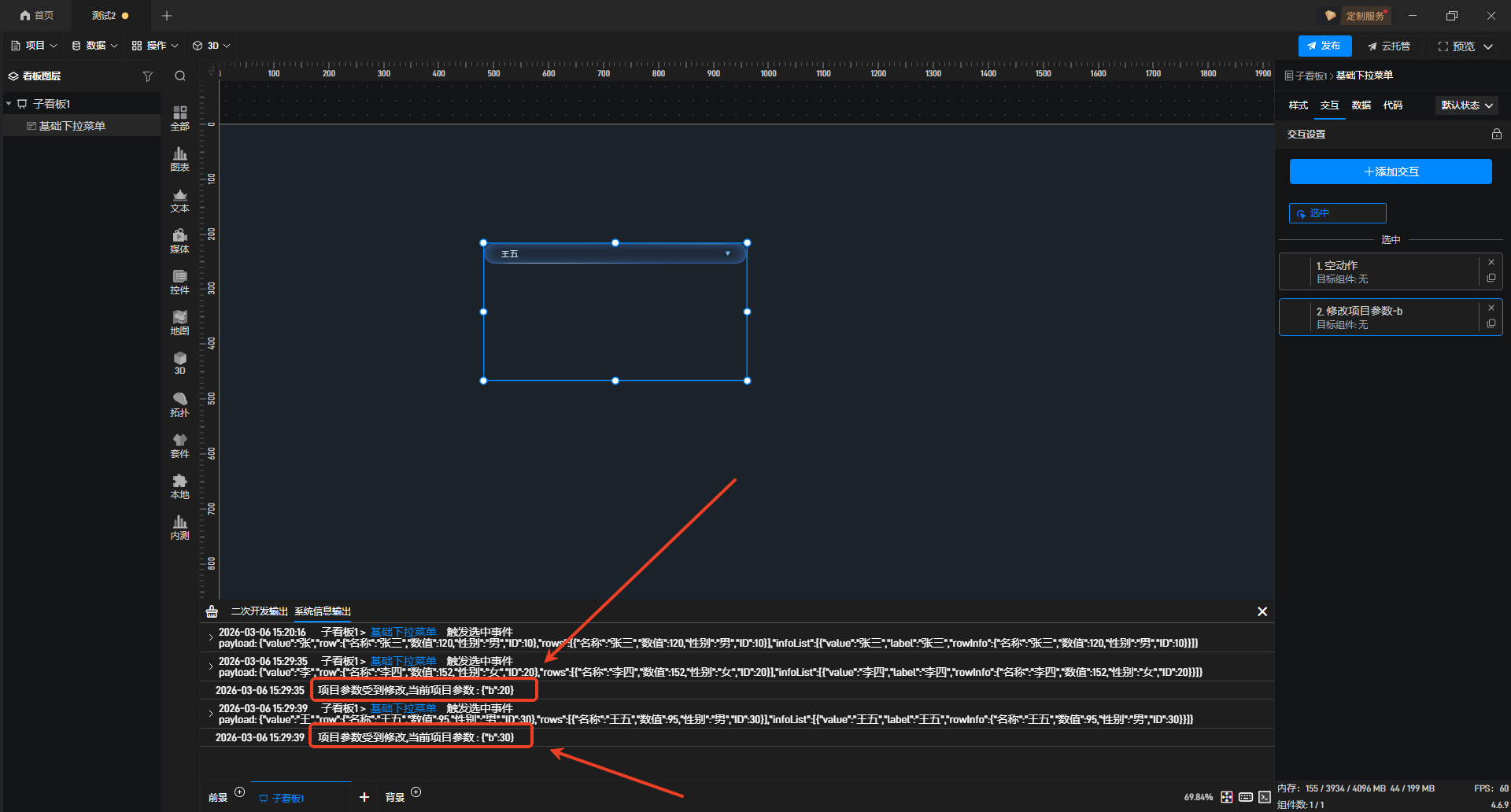Switch to the 样式 style tab
The image size is (1511, 812).
click(1298, 105)
